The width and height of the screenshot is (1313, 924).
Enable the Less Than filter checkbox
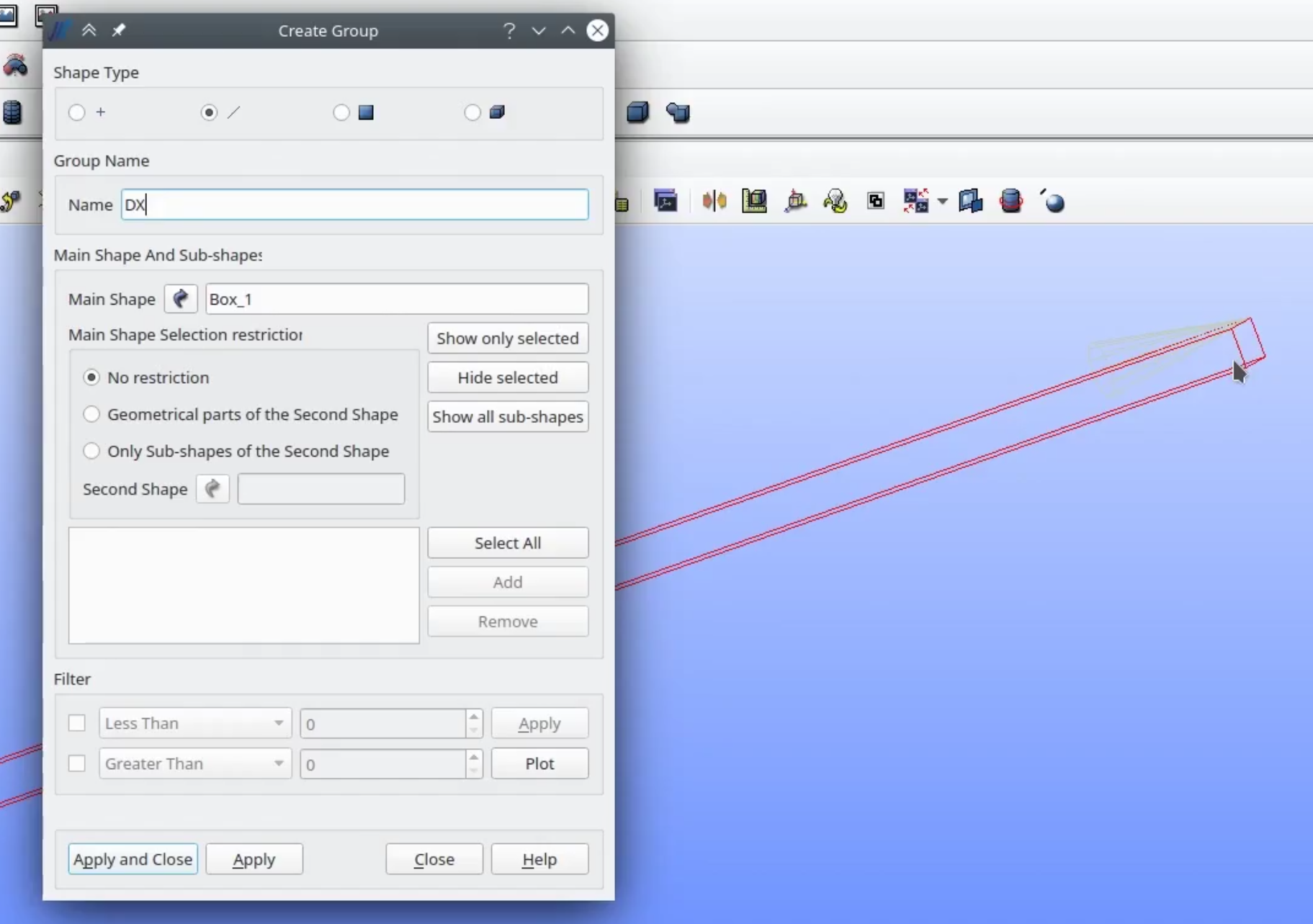pos(77,723)
